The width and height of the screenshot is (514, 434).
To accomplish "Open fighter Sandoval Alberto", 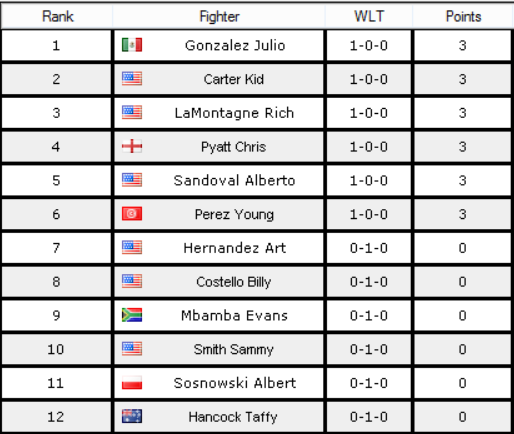I will click(234, 180).
